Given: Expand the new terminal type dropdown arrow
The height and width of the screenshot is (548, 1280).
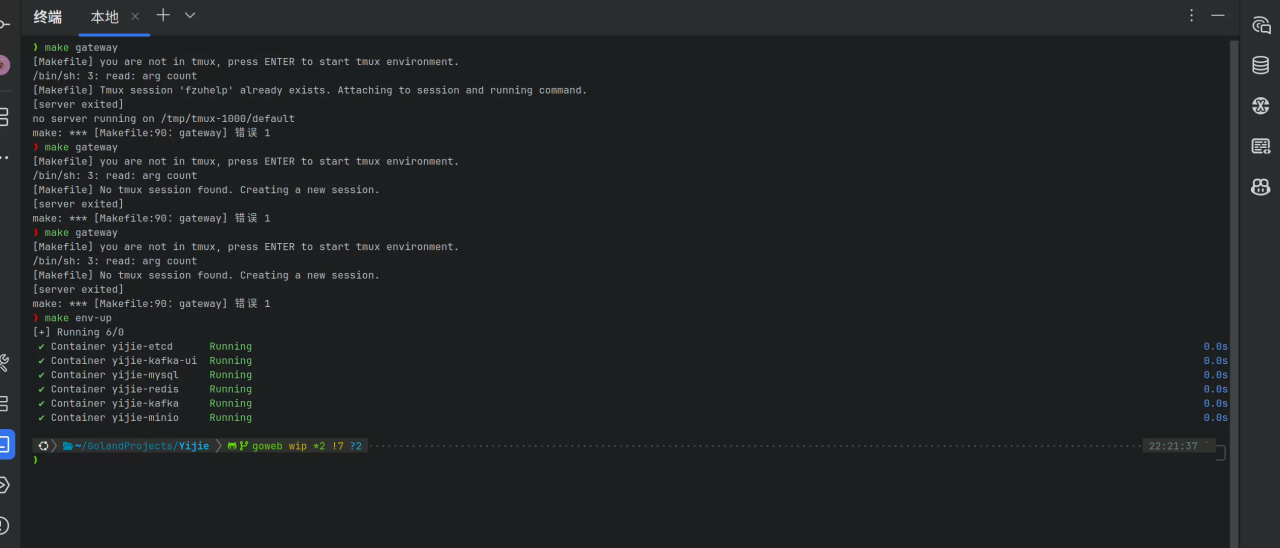Looking at the screenshot, I should [190, 15].
